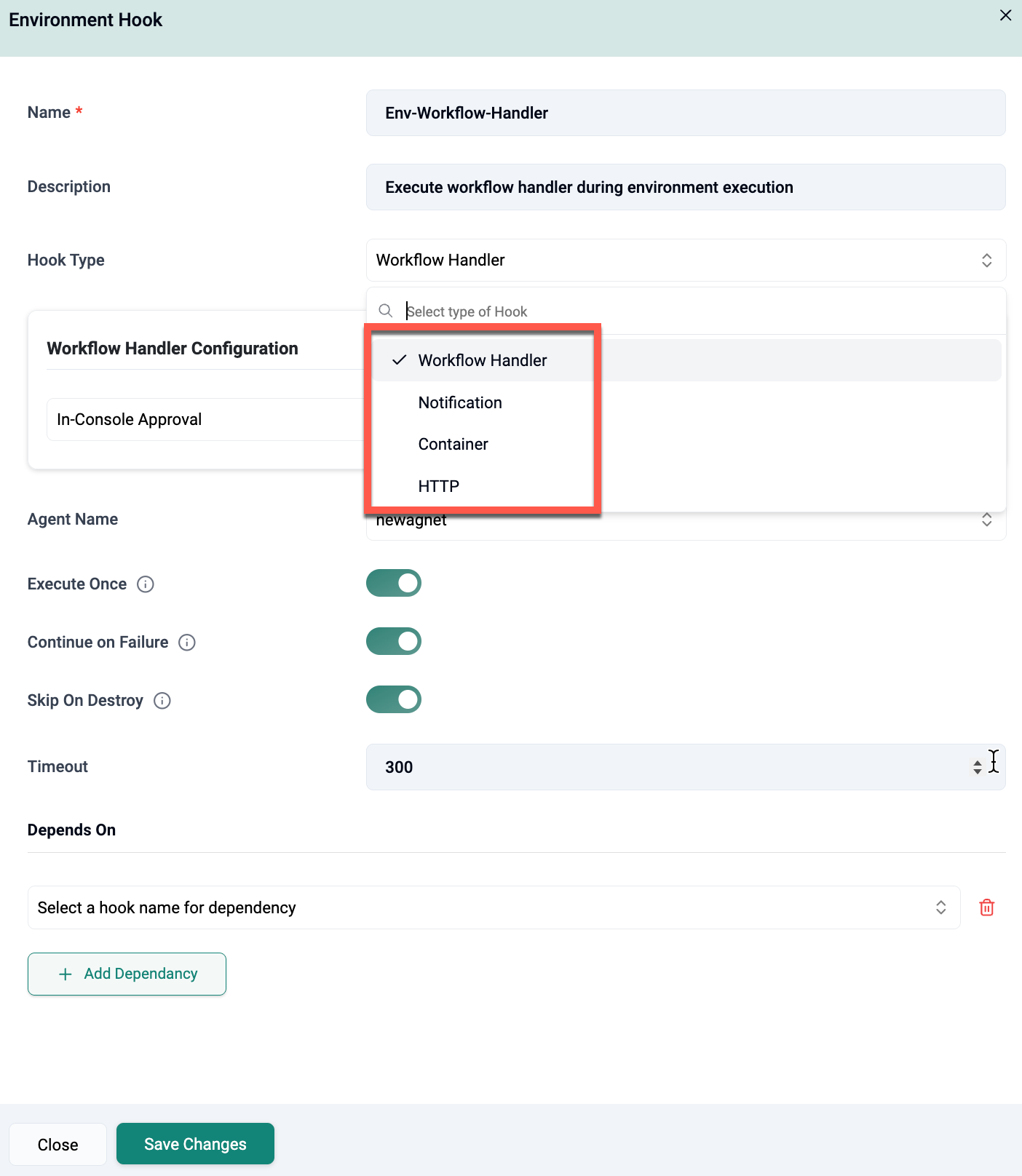
Task: Collapse the Hook Type dropdown
Action: tap(986, 261)
